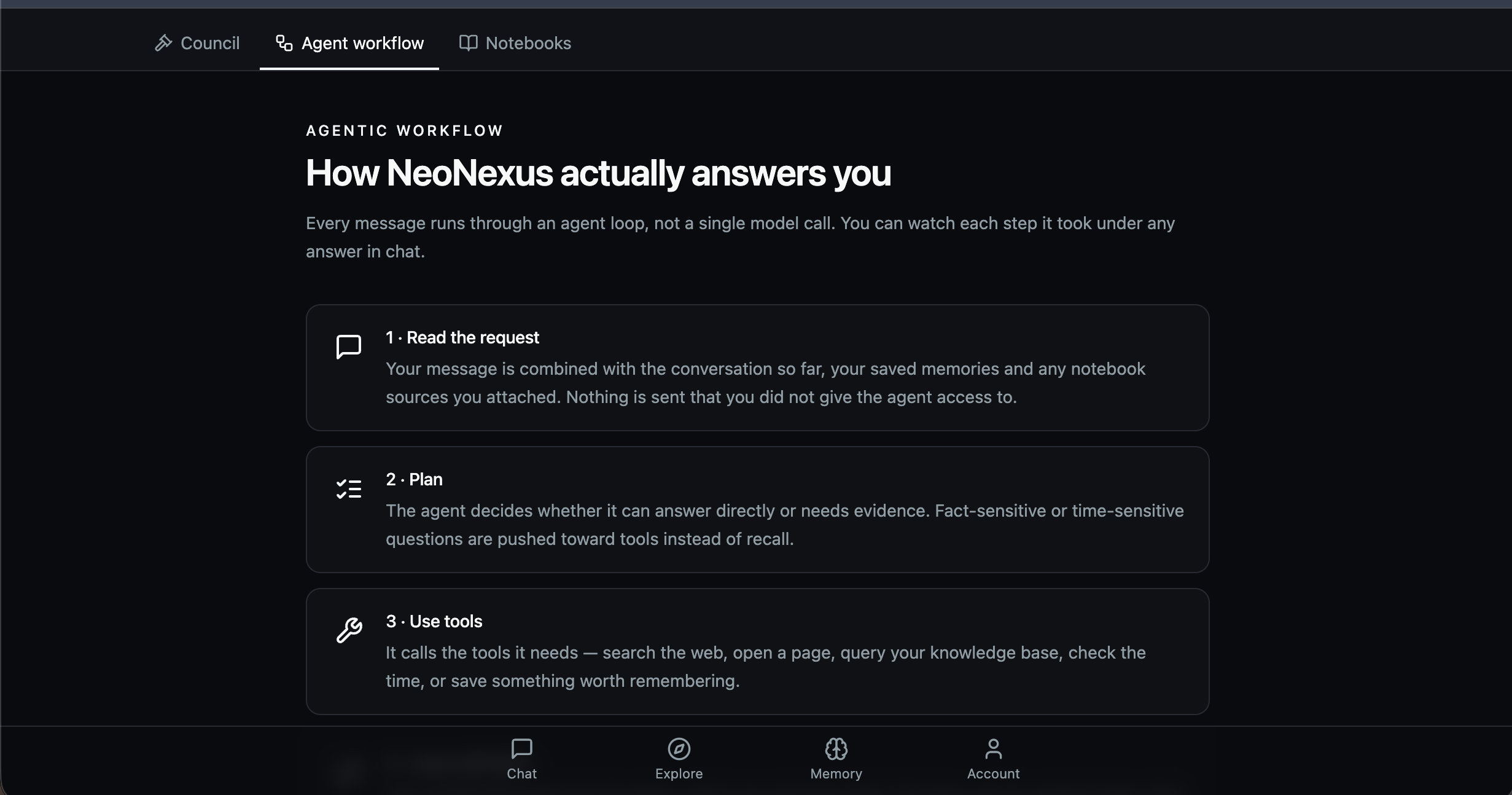The width and height of the screenshot is (1512, 795).
Task: Click the '2 · Plan' step heading
Action: pyautogui.click(x=414, y=479)
